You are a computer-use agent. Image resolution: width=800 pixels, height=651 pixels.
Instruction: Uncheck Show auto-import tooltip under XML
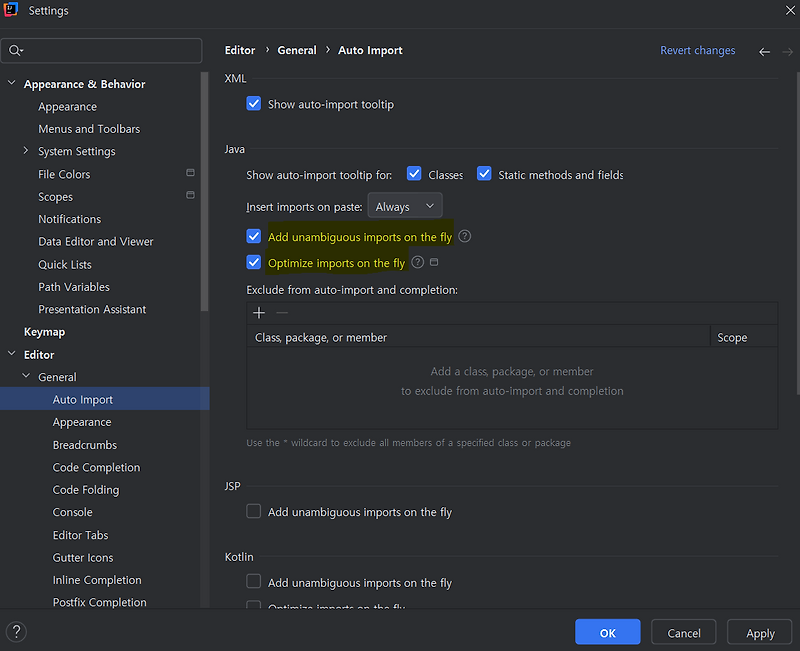click(x=253, y=103)
